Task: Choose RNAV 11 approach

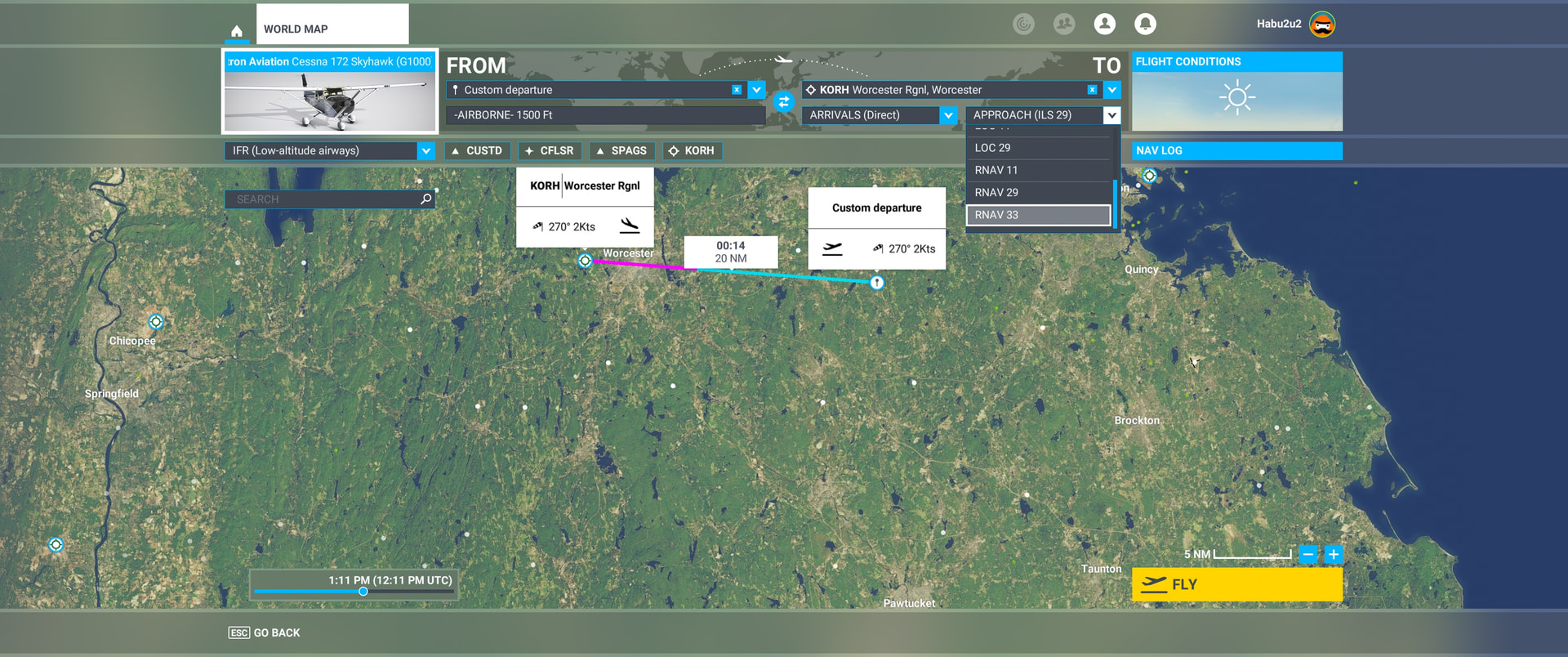Action: point(1038,170)
